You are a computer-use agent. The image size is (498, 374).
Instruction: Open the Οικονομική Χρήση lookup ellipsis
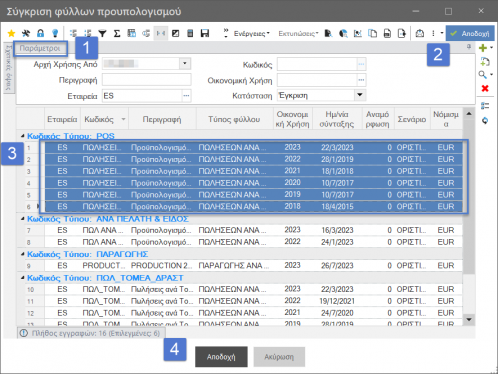[x=361, y=80]
